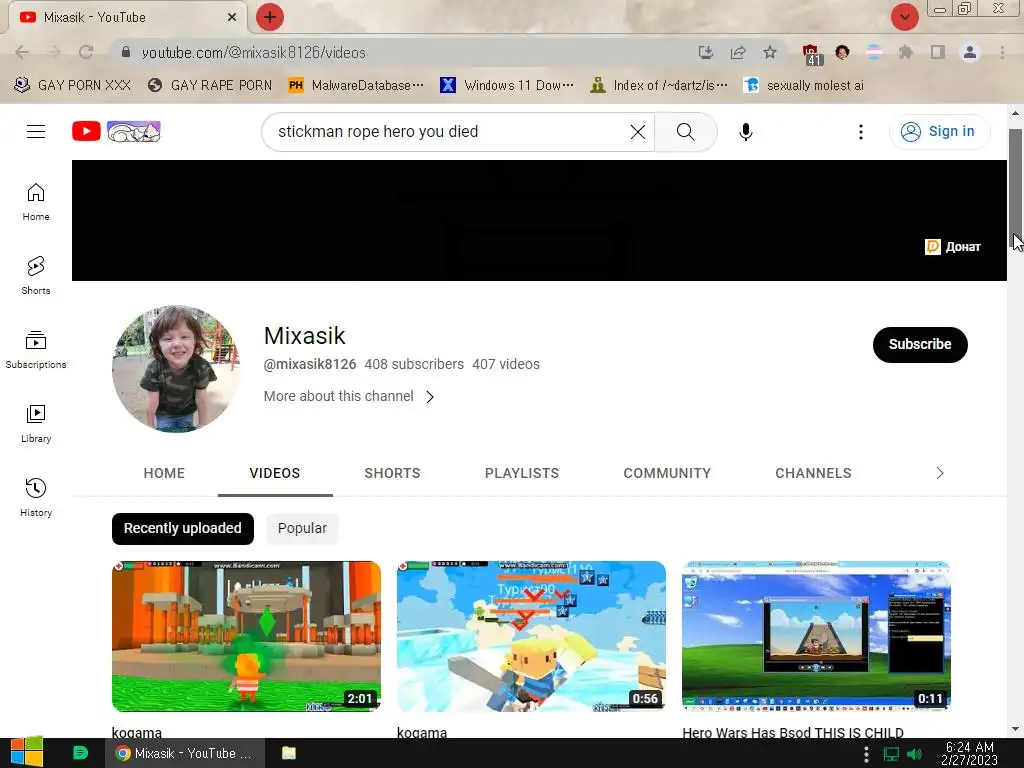Bookmark this page with the star
Image resolution: width=1024 pixels, height=768 pixels.
click(770, 52)
